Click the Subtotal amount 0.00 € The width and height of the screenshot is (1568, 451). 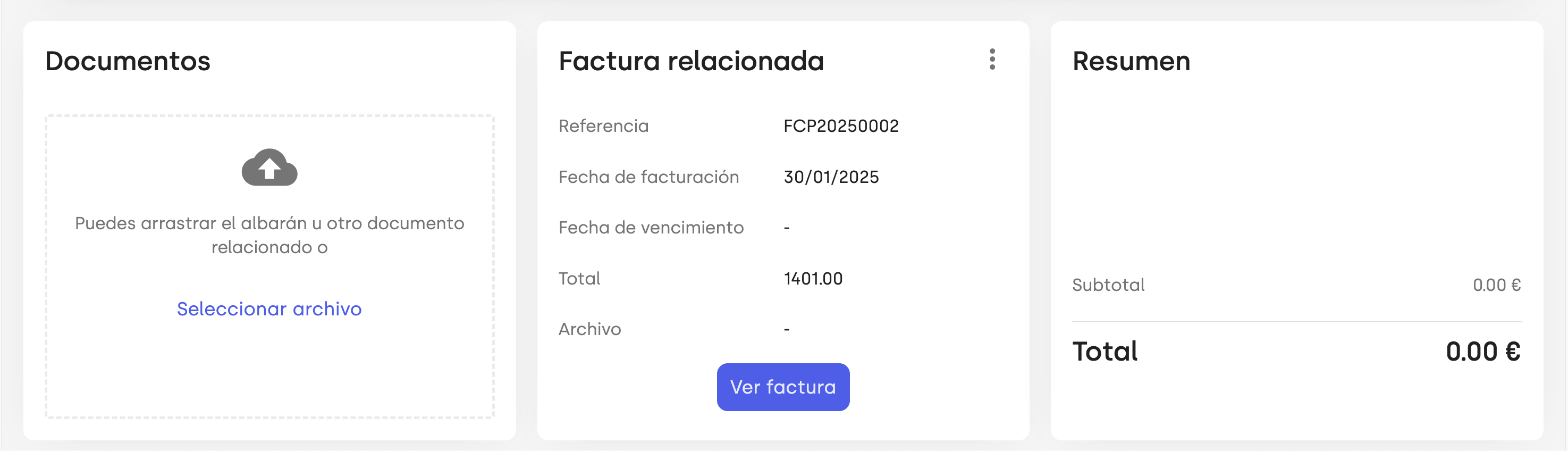pyautogui.click(x=1496, y=285)
